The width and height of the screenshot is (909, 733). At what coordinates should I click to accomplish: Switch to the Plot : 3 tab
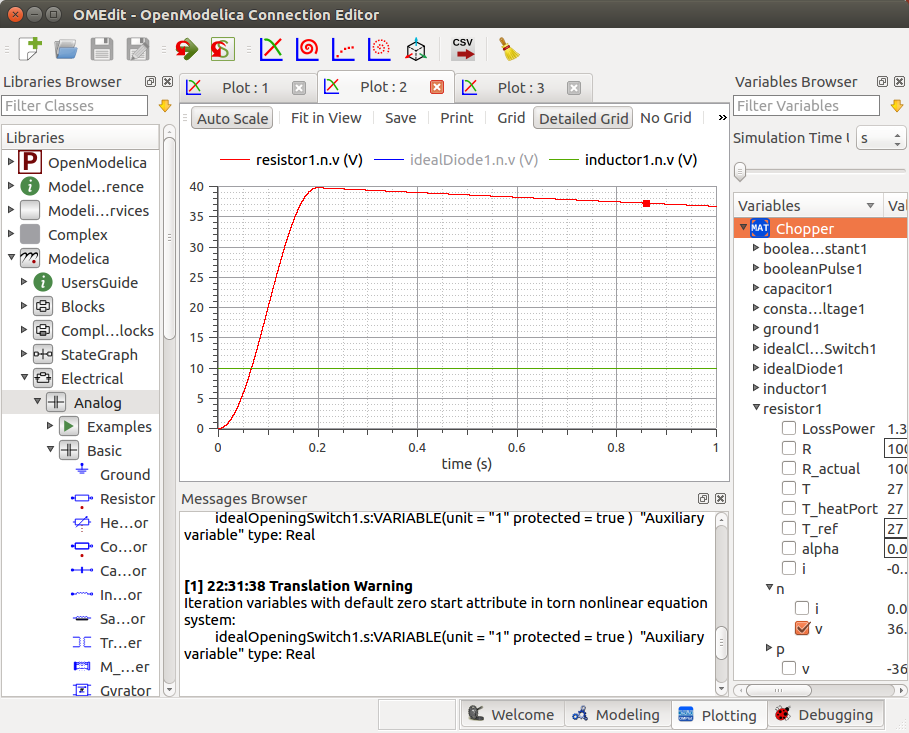pos(523,88)
